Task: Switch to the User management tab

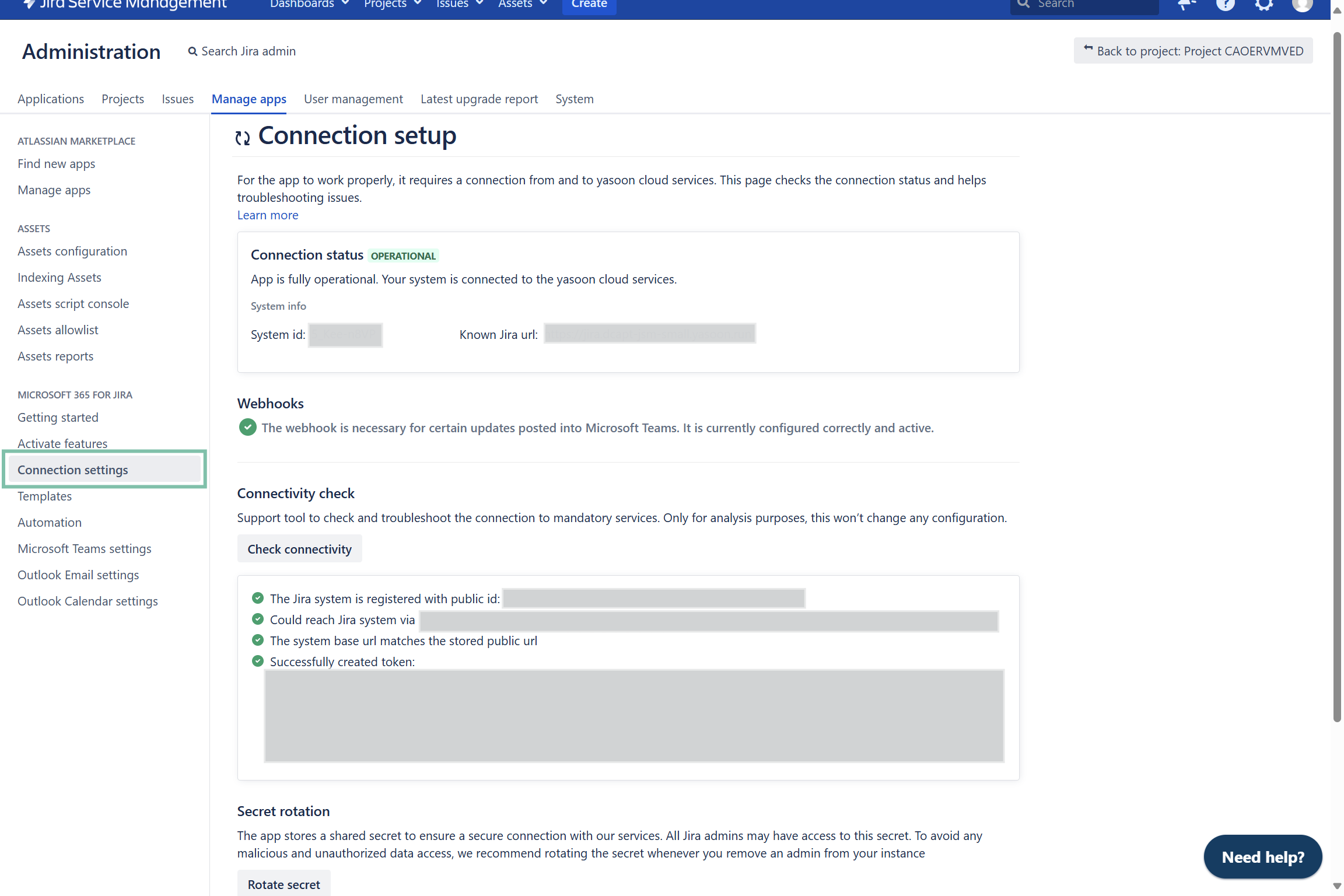Action: pos(353,99)
